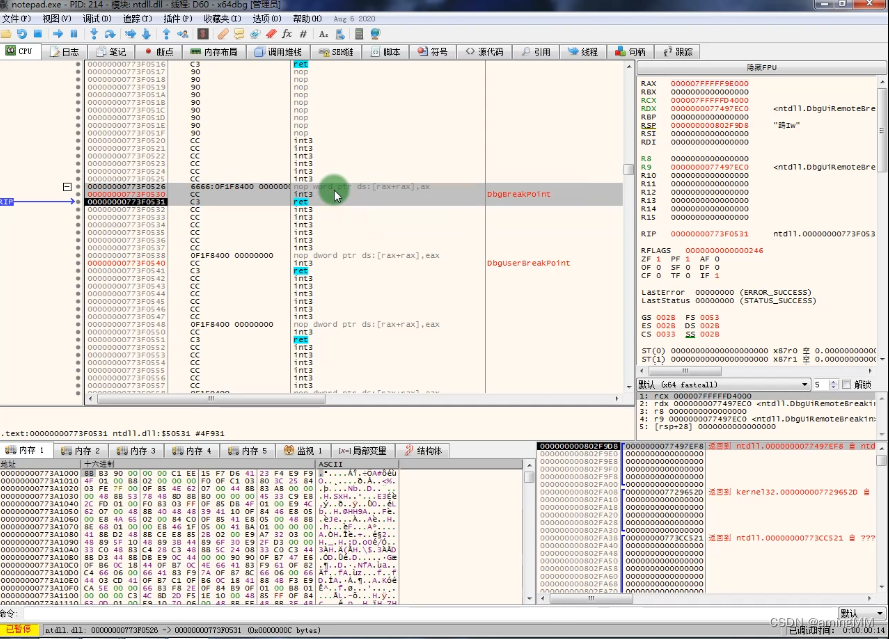Toggle breakpoint bullet at address 00000000773F0530
This screenshot has height=639, width=889.
(x=78, y=194)
